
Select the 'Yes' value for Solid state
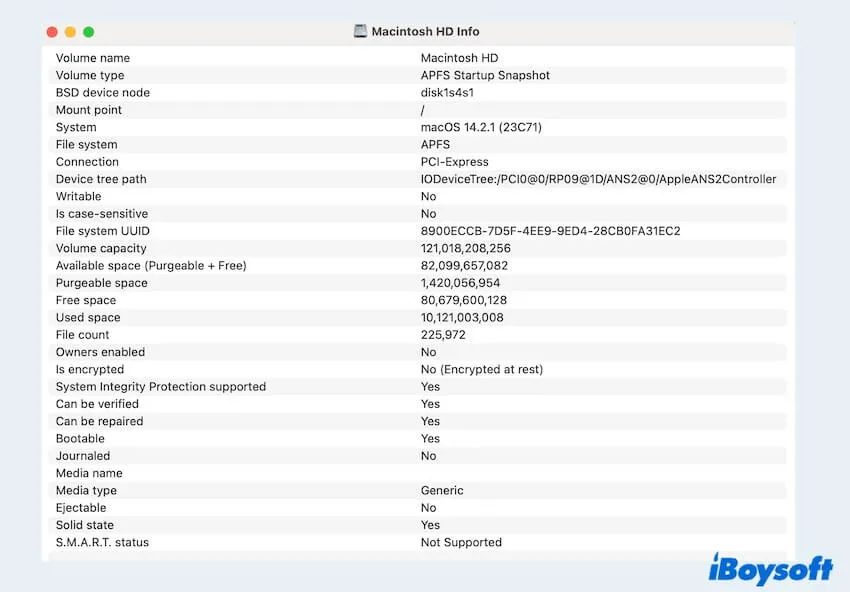(x=430, y=525)
